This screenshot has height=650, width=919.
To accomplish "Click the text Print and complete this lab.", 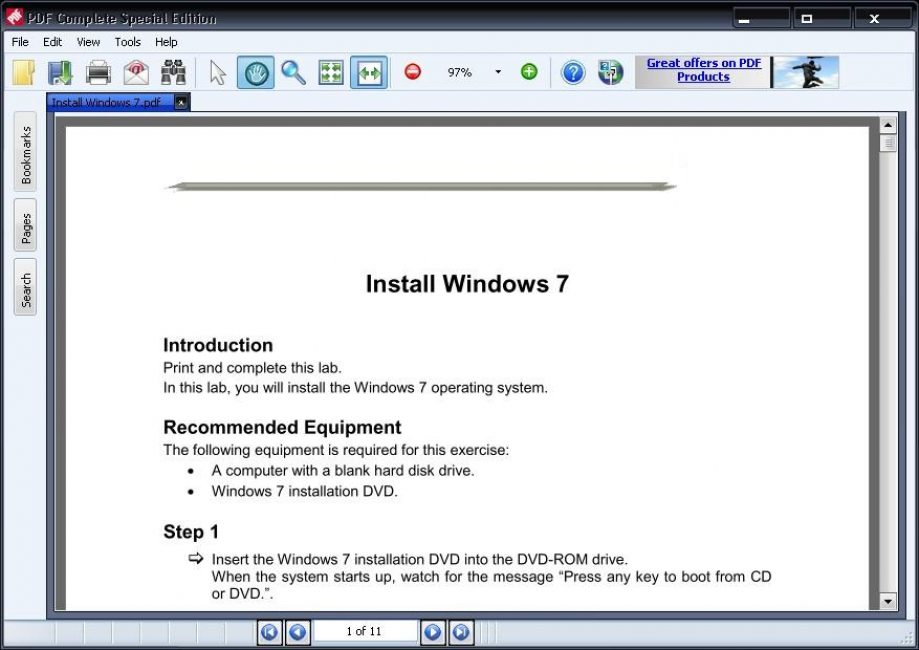I will pos(253,368).
